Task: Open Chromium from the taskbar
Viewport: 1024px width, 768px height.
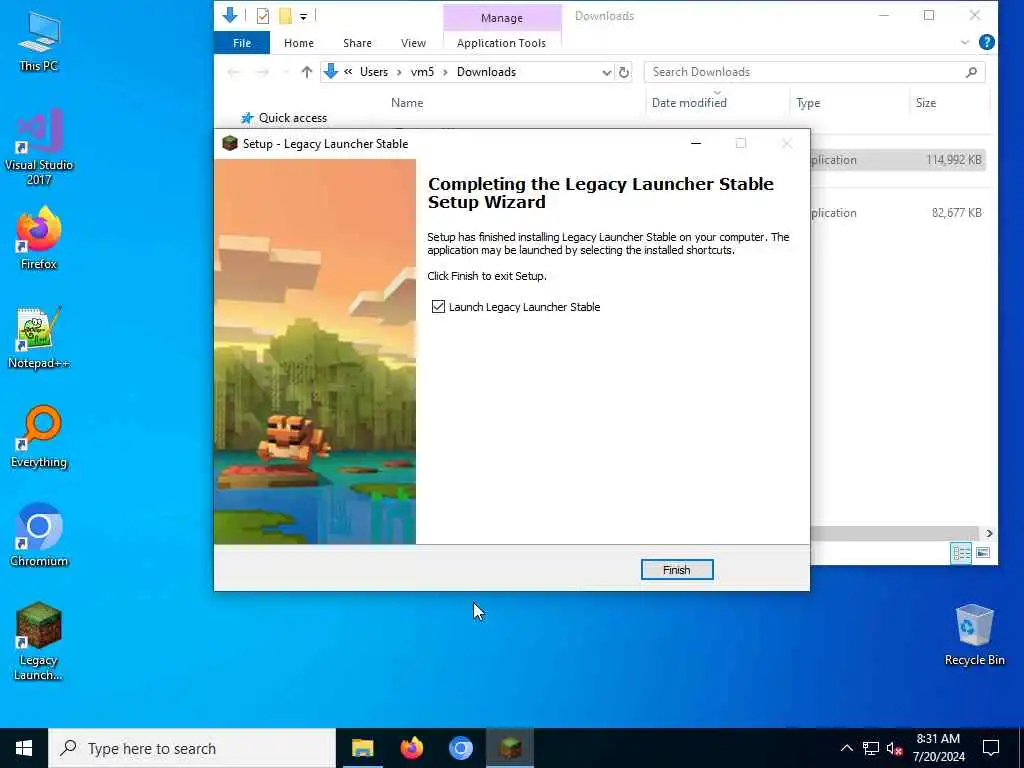Action: [x=460, y=748]
